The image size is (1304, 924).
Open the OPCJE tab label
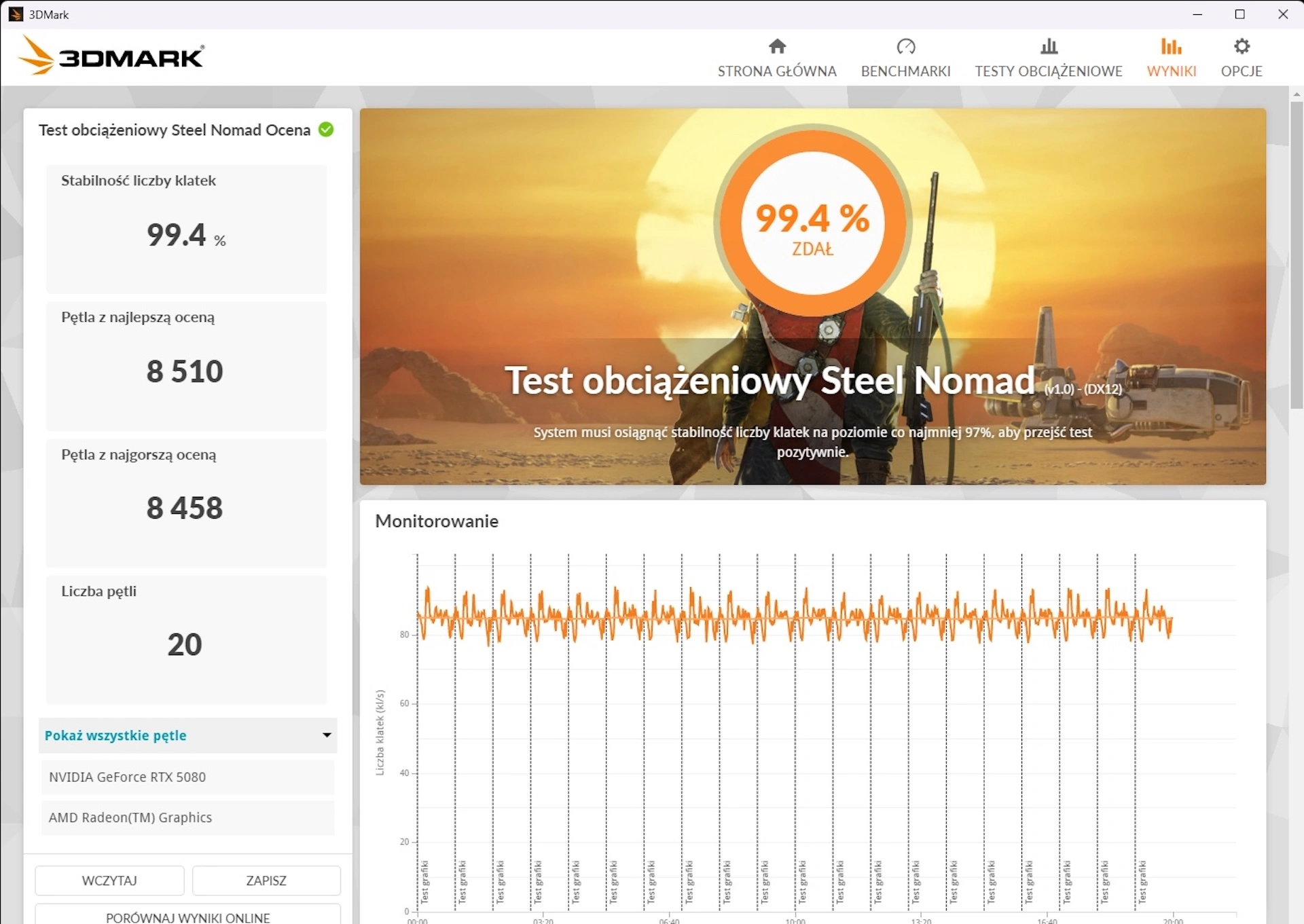[1242, 71]
